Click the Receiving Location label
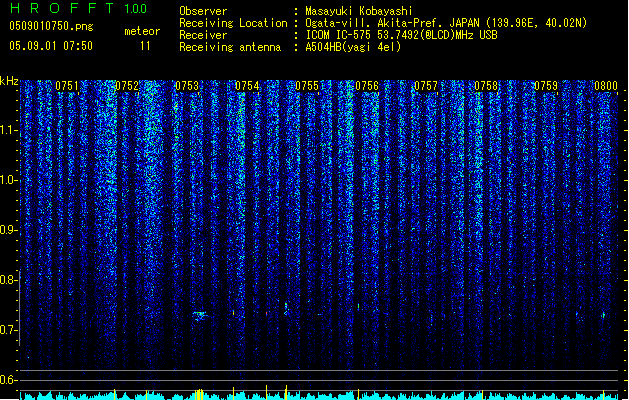629x400 pixels. pyautogui.click(x=233, y=23)
